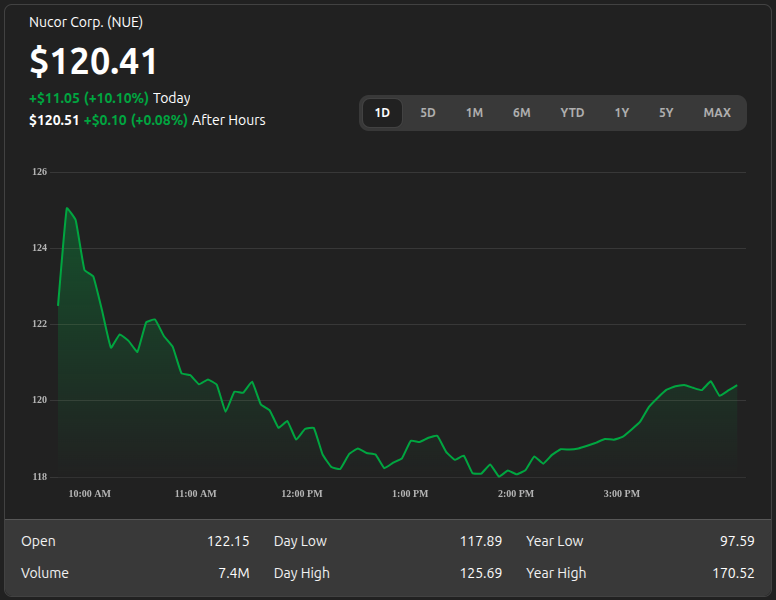This screenshot has height=600, width=776.
Task: Click the Day Low label
Action: point(300,541)
